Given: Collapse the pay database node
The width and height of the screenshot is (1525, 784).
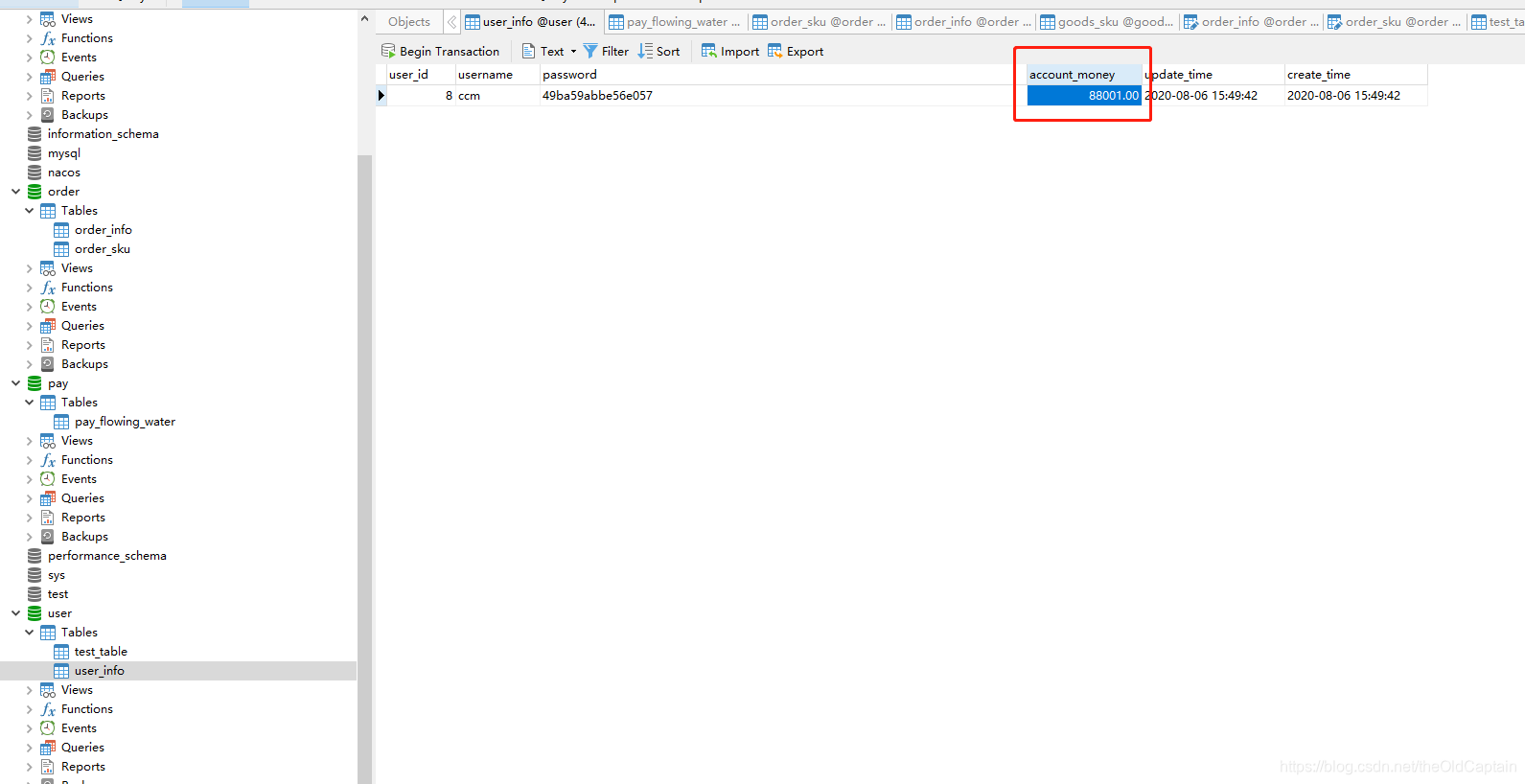Looking at the screenshot, I should coord(15,383).
